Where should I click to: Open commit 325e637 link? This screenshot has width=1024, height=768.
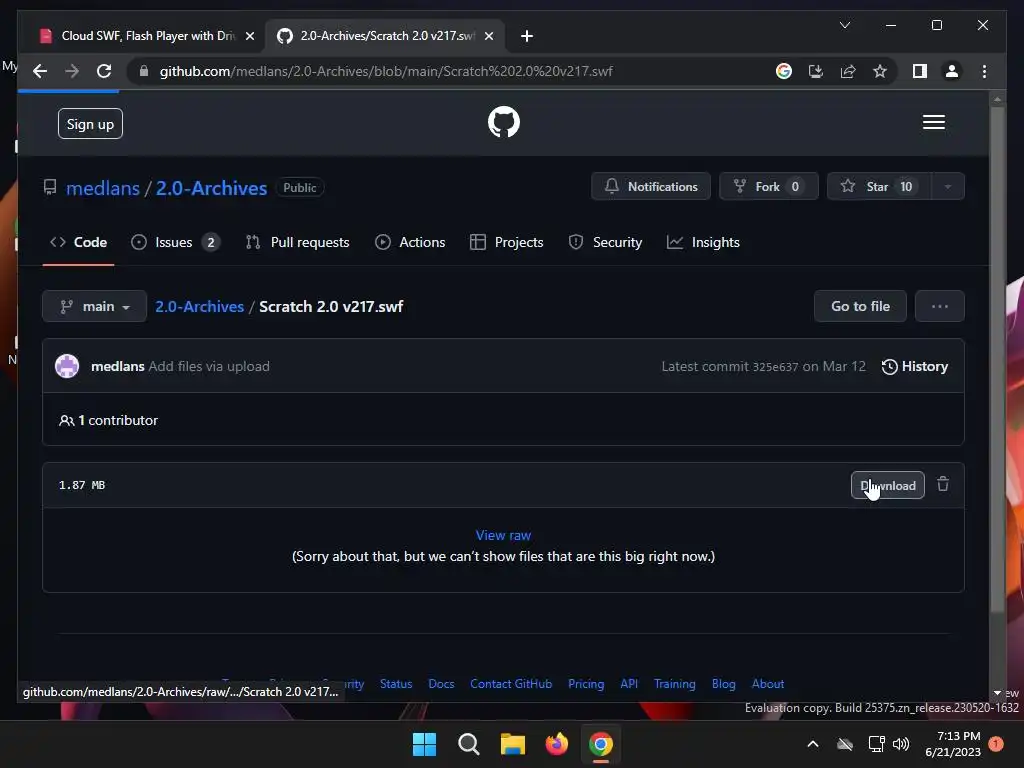pos(775,367)
